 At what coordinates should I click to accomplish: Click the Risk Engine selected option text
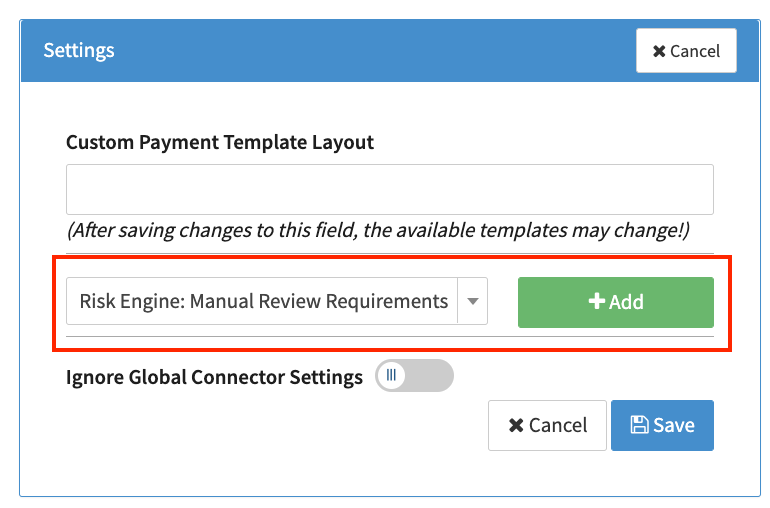(264, 302)
